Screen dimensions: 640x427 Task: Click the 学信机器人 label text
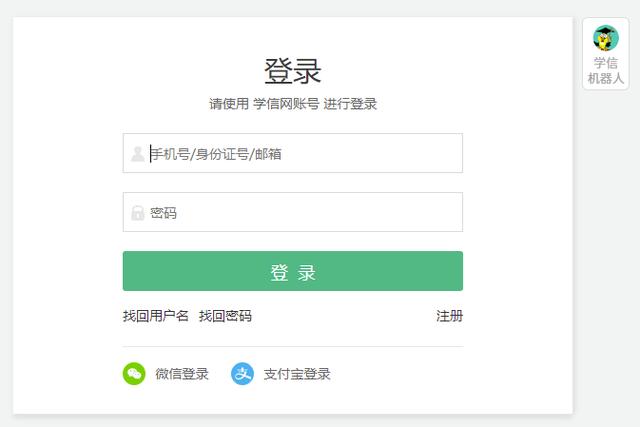pos(606,71)
